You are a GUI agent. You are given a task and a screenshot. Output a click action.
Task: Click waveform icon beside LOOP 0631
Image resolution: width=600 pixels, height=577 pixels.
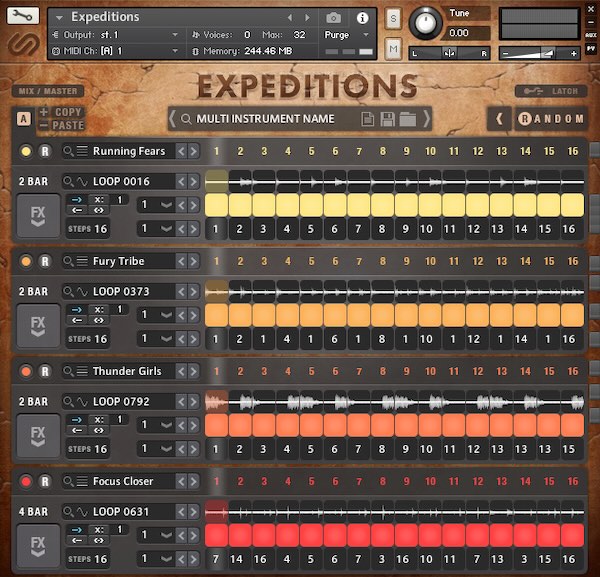(x=82, y=512)
